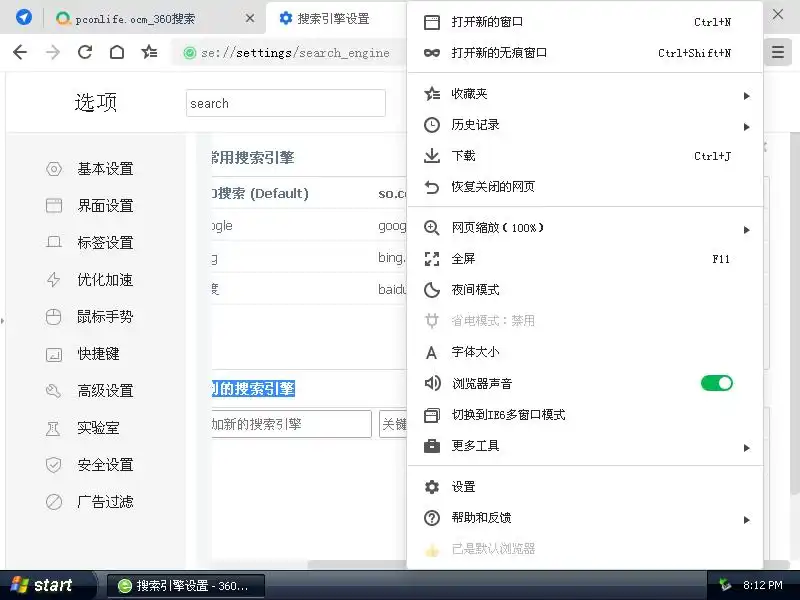Image resolution: width=800 pixels, height=600 pixels.
Task: Toggle the 浏览器声音 green switch
Action: (x=717, y=383)
